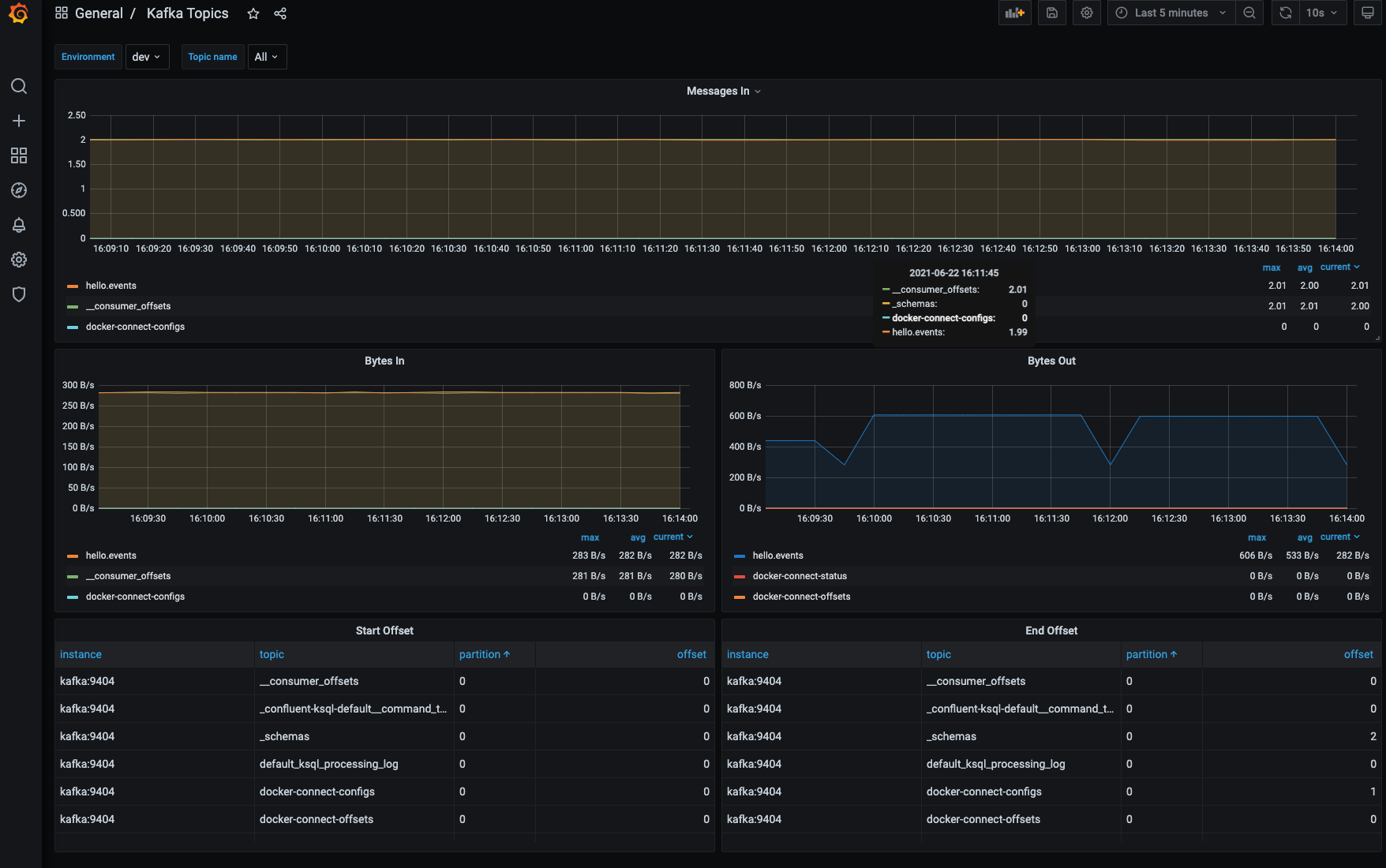1386x868 pixels.
Task: Toggle hello.events series in Bytes Out legend
Action: click(777, 556)
